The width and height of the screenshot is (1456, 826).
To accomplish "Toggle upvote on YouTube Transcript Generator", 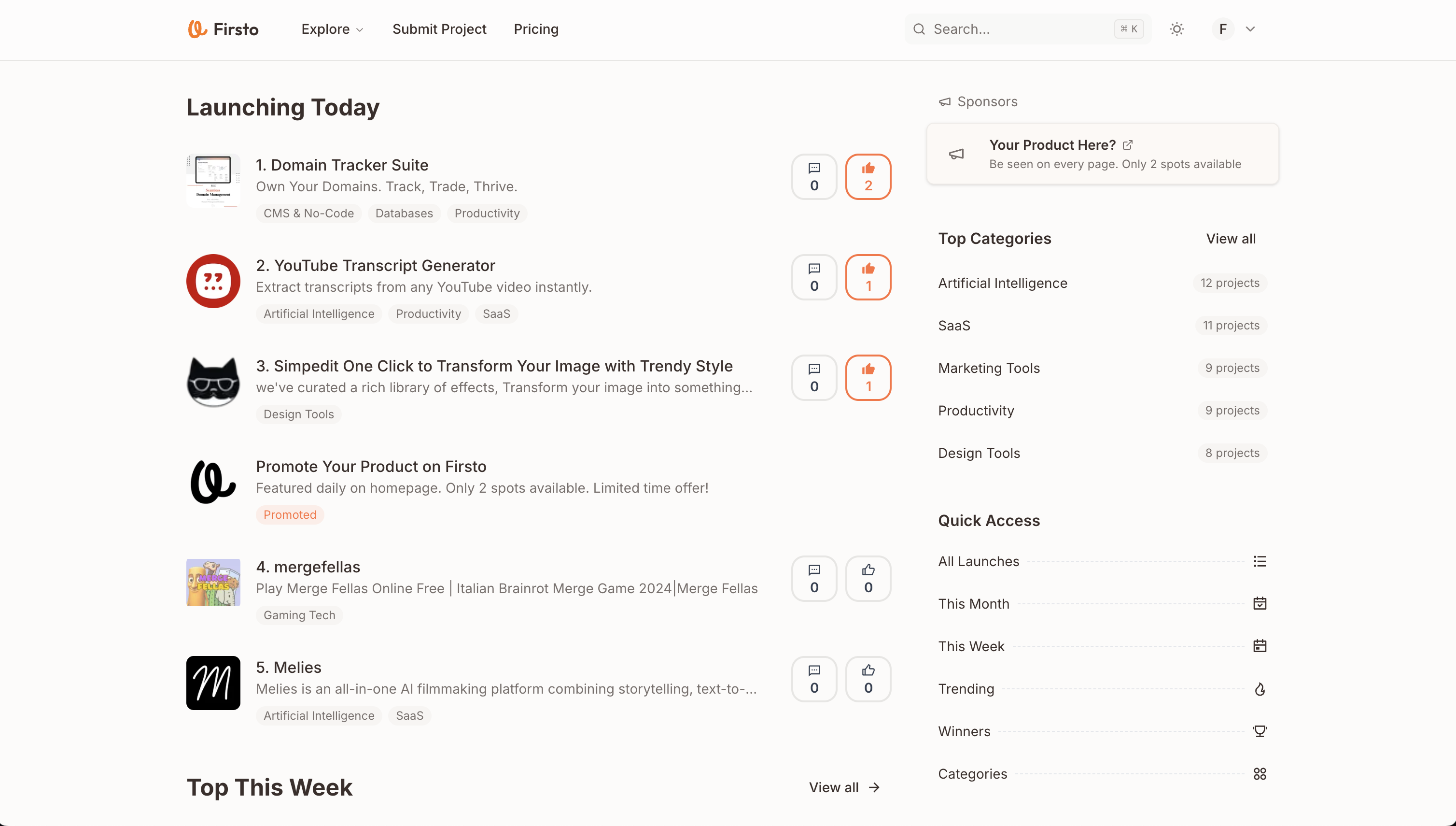I will 868,277.
